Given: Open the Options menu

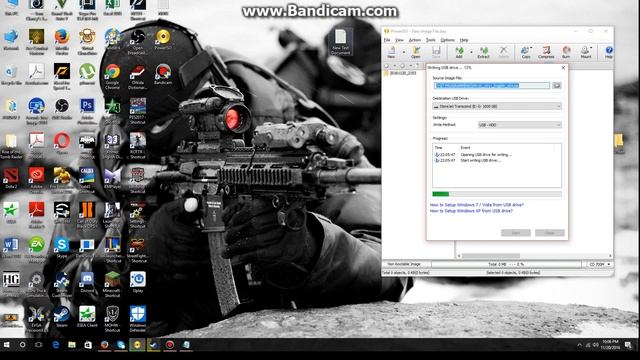Looking at the screenshot, I should pyautogui.click(x=447, y=40).
